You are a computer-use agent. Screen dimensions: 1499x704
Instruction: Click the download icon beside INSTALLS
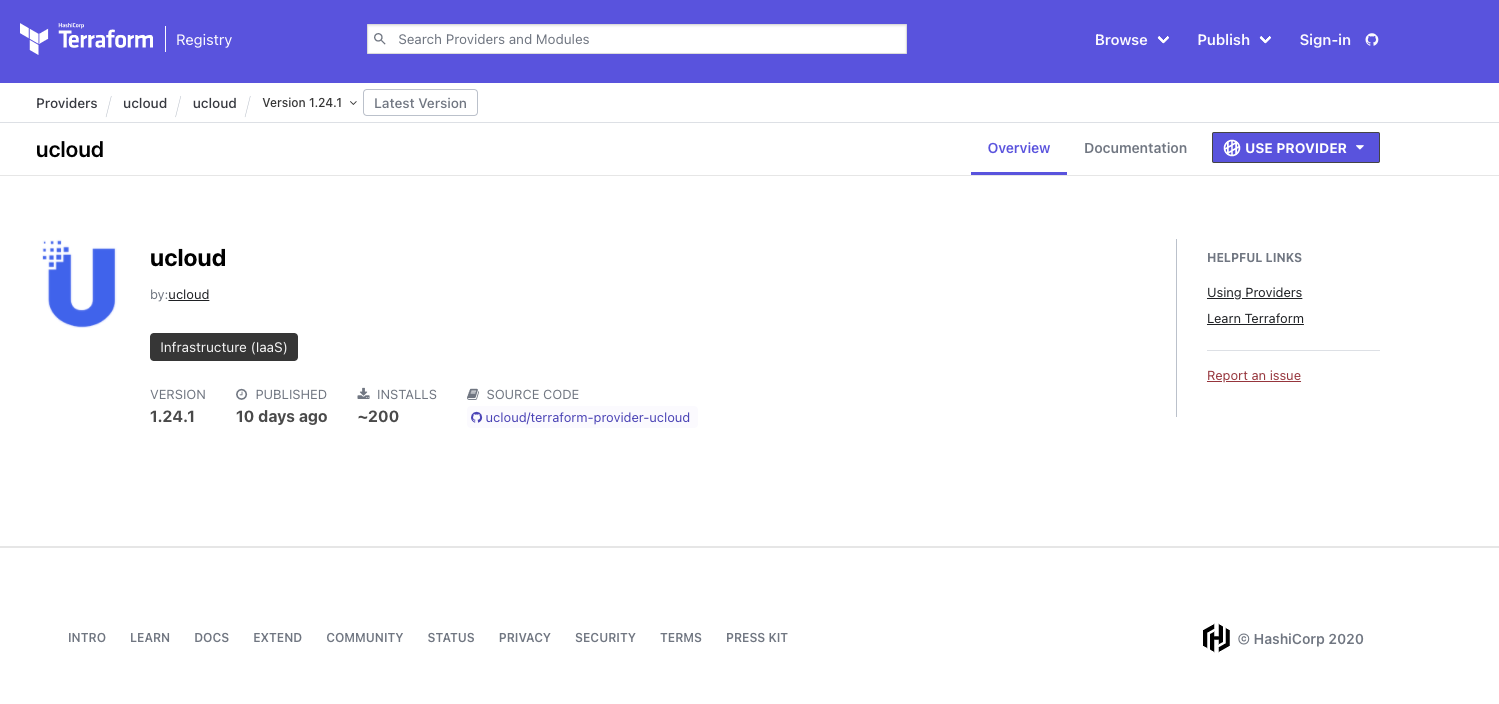(363, 395)
